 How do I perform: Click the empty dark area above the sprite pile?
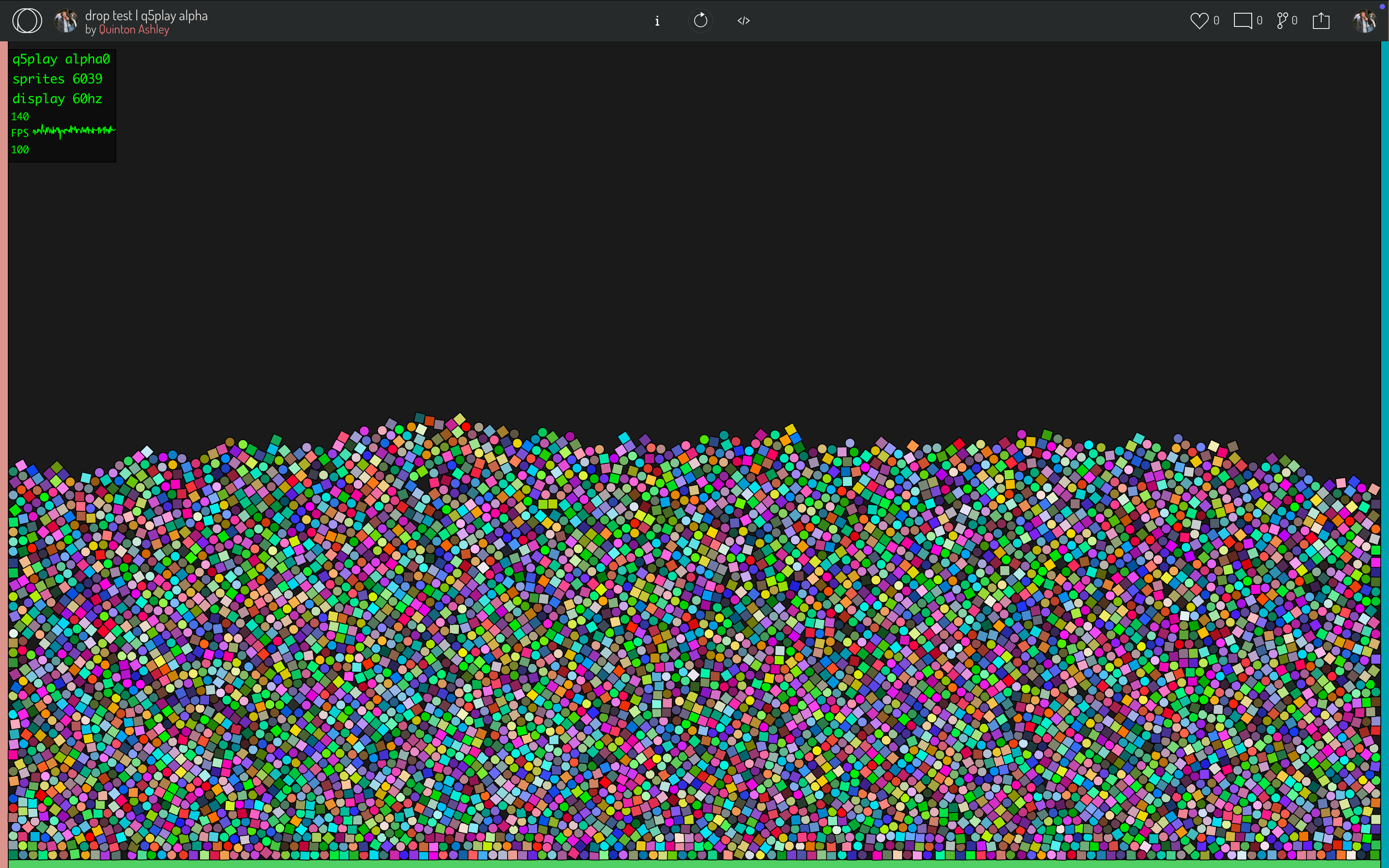point(689,230)
